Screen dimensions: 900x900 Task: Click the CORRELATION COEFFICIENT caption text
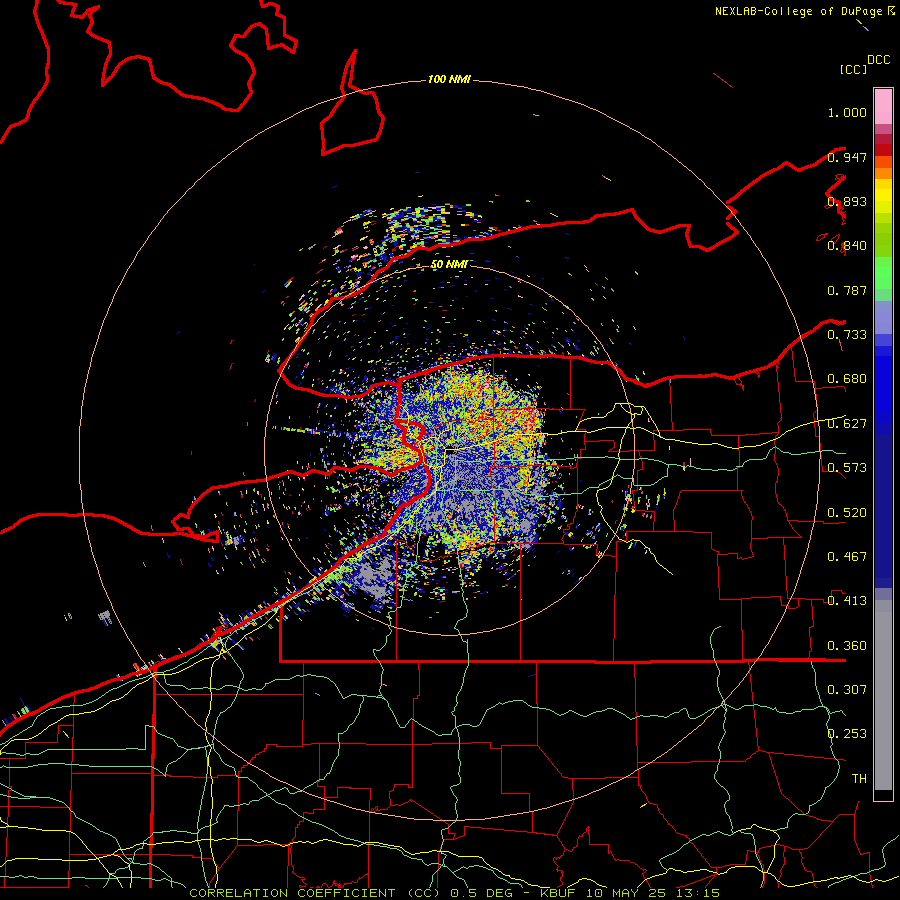(x=292, y=893)
